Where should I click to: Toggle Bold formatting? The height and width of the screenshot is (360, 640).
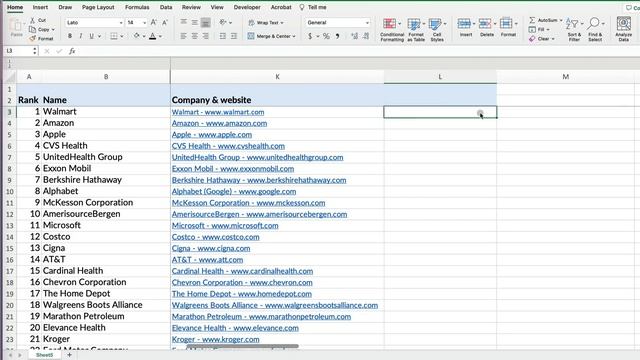point(70,36)
